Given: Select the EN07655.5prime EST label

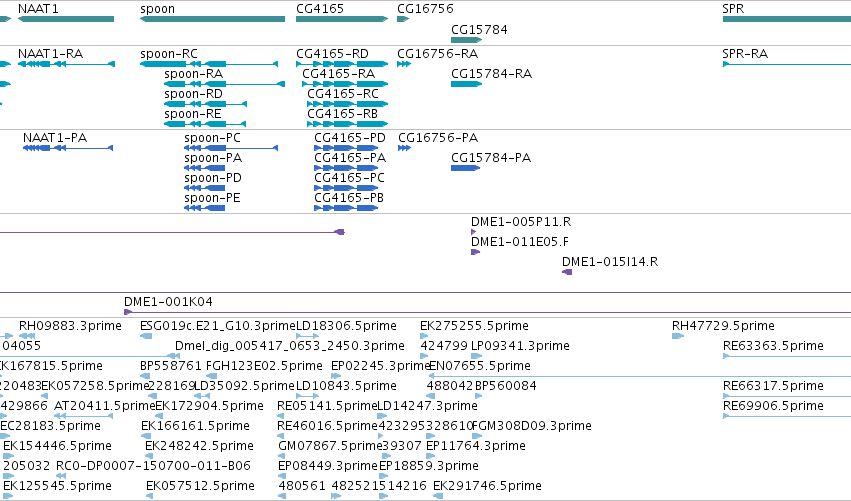Looking at the screenshot, I should click(x=480, y=366).
